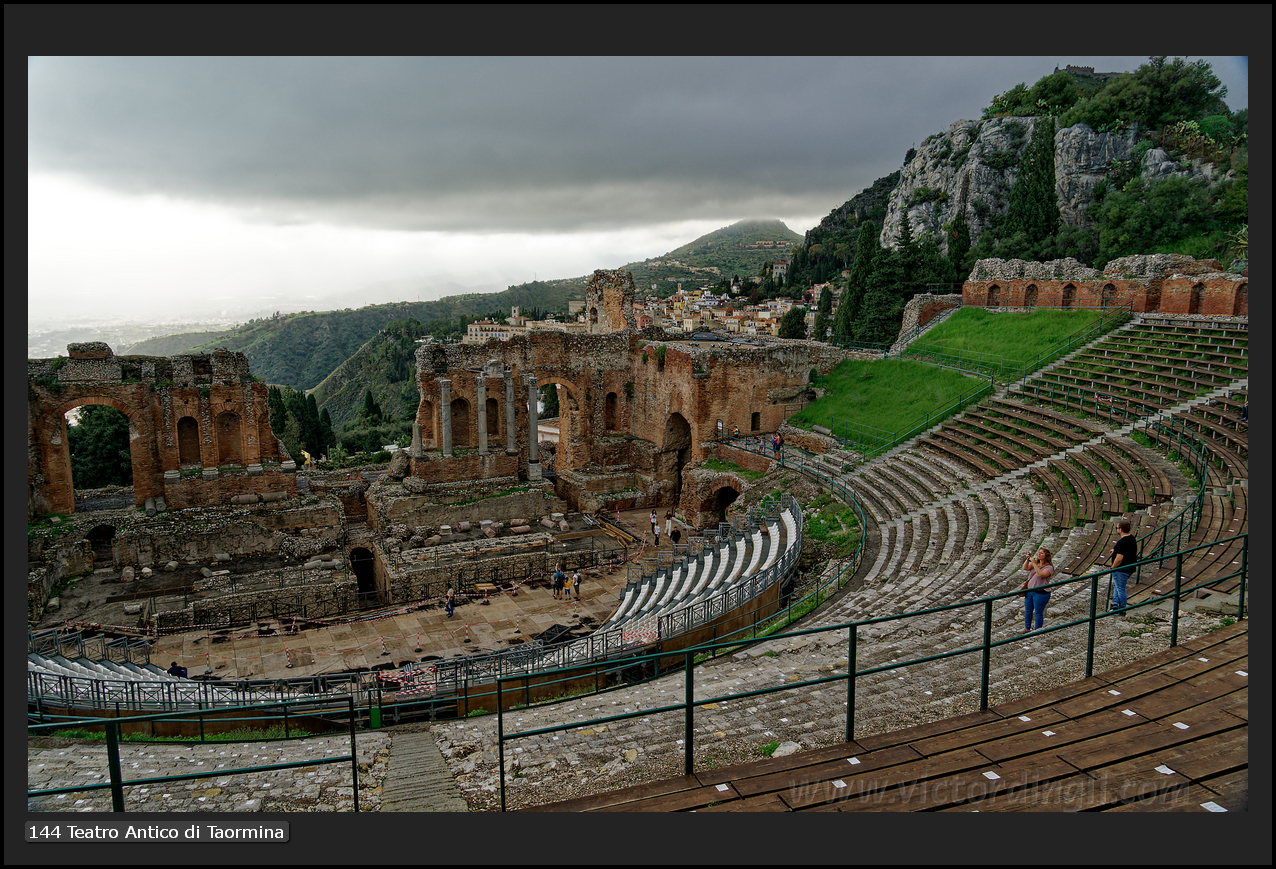Click the '144 Teatro Antico di Taormina' caption
The image size is (1276, 869).
click(156, 832)
